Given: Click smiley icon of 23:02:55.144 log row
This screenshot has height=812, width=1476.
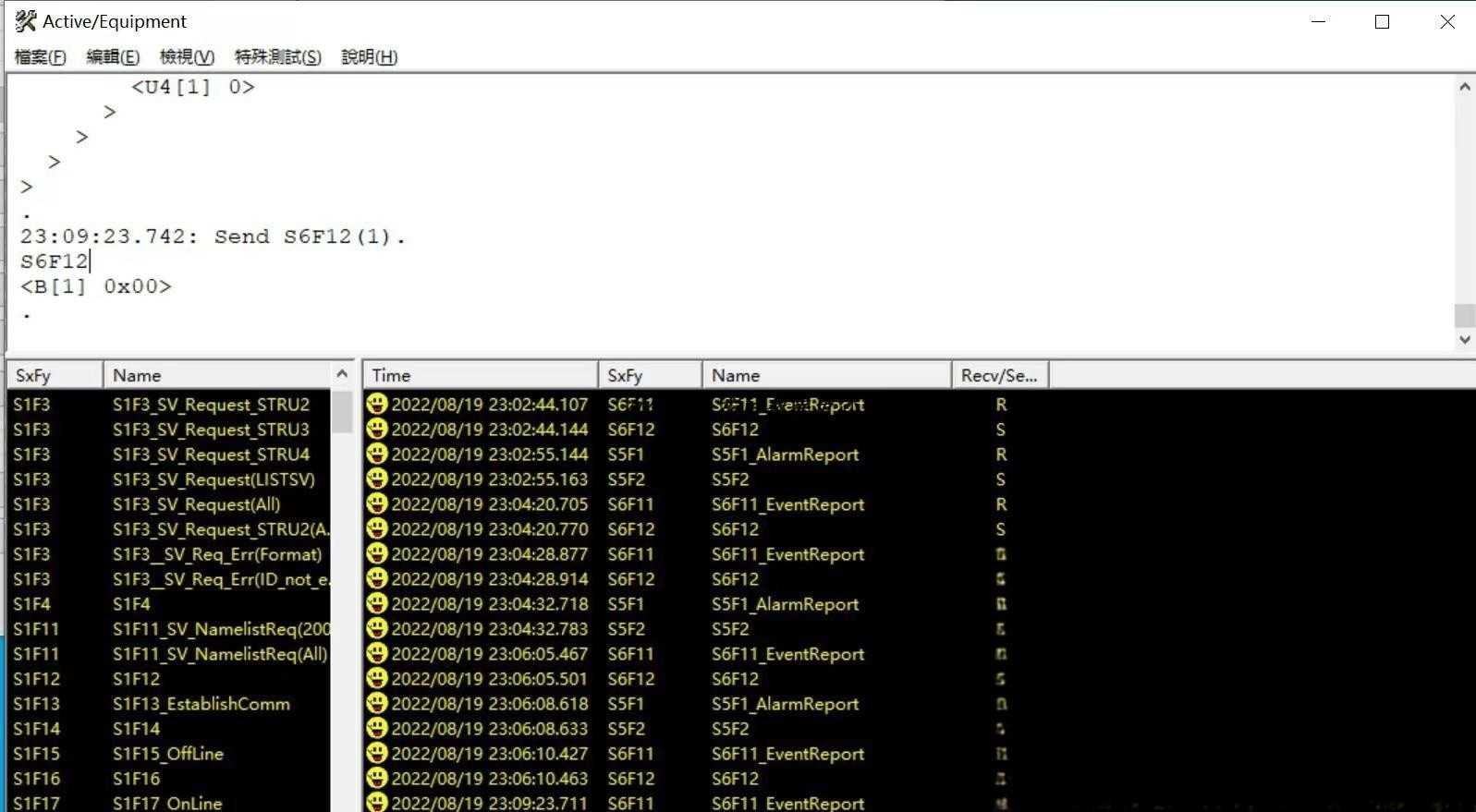Looking at the screenshot, I should 376,454.
